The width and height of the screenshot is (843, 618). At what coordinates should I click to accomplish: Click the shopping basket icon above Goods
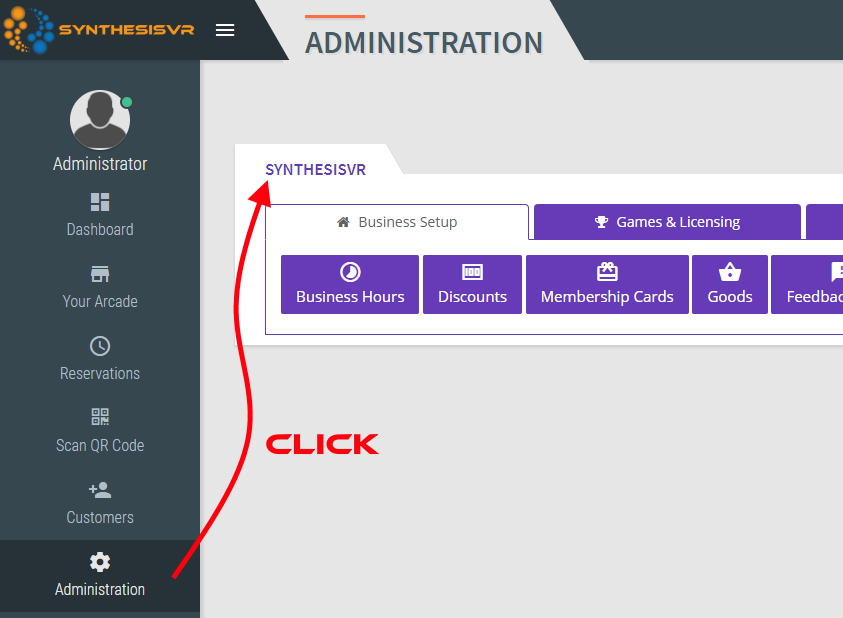[730, 272]
